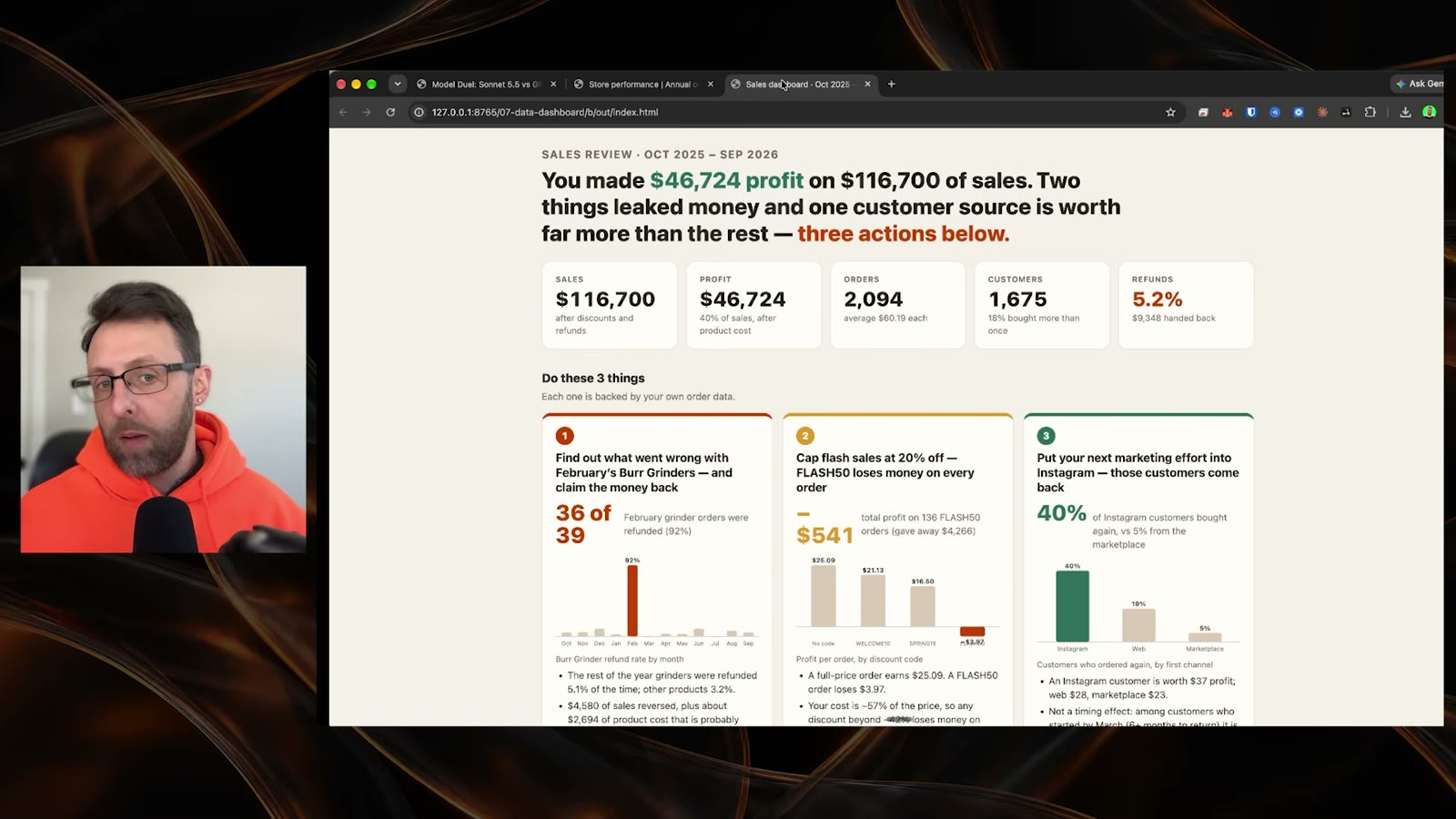Close the Sales dashboard tab

[x=867, y=84]
